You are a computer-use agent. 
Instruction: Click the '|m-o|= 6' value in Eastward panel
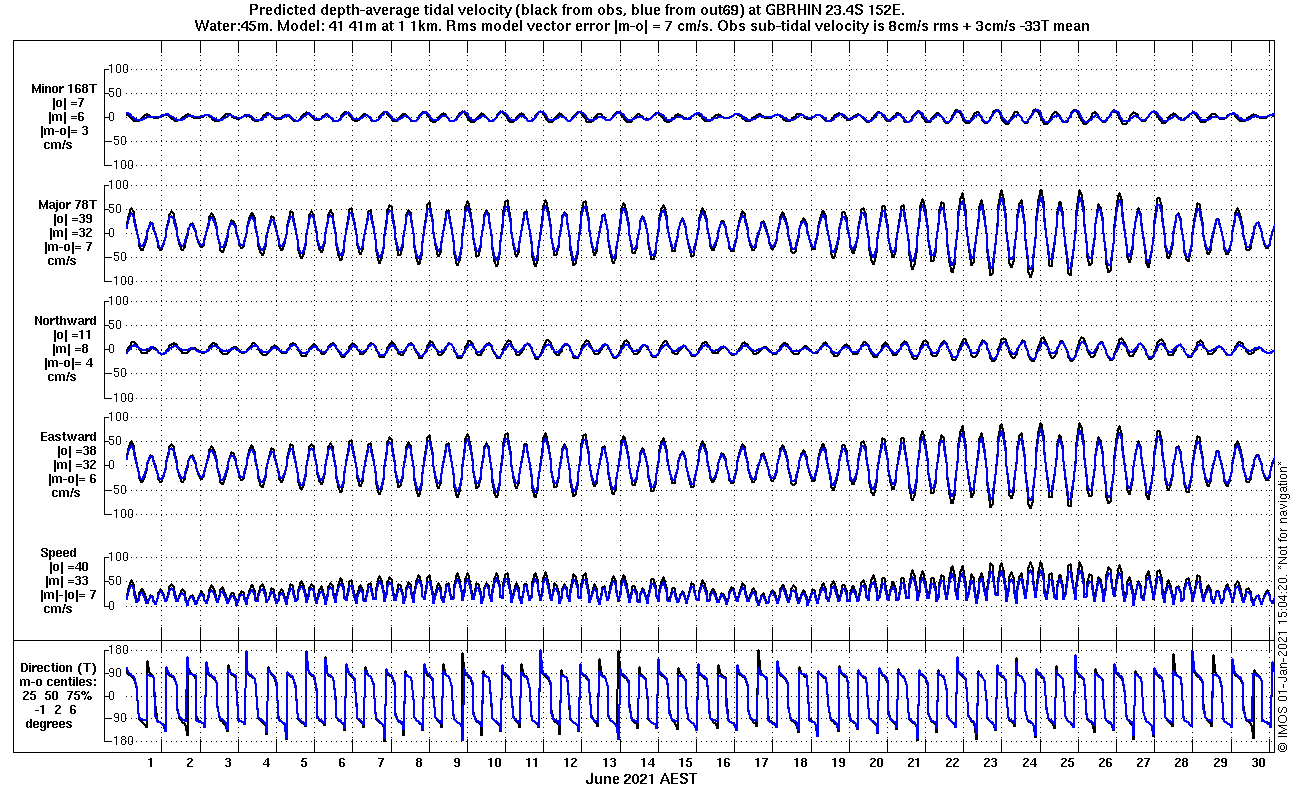coord(72,479)
